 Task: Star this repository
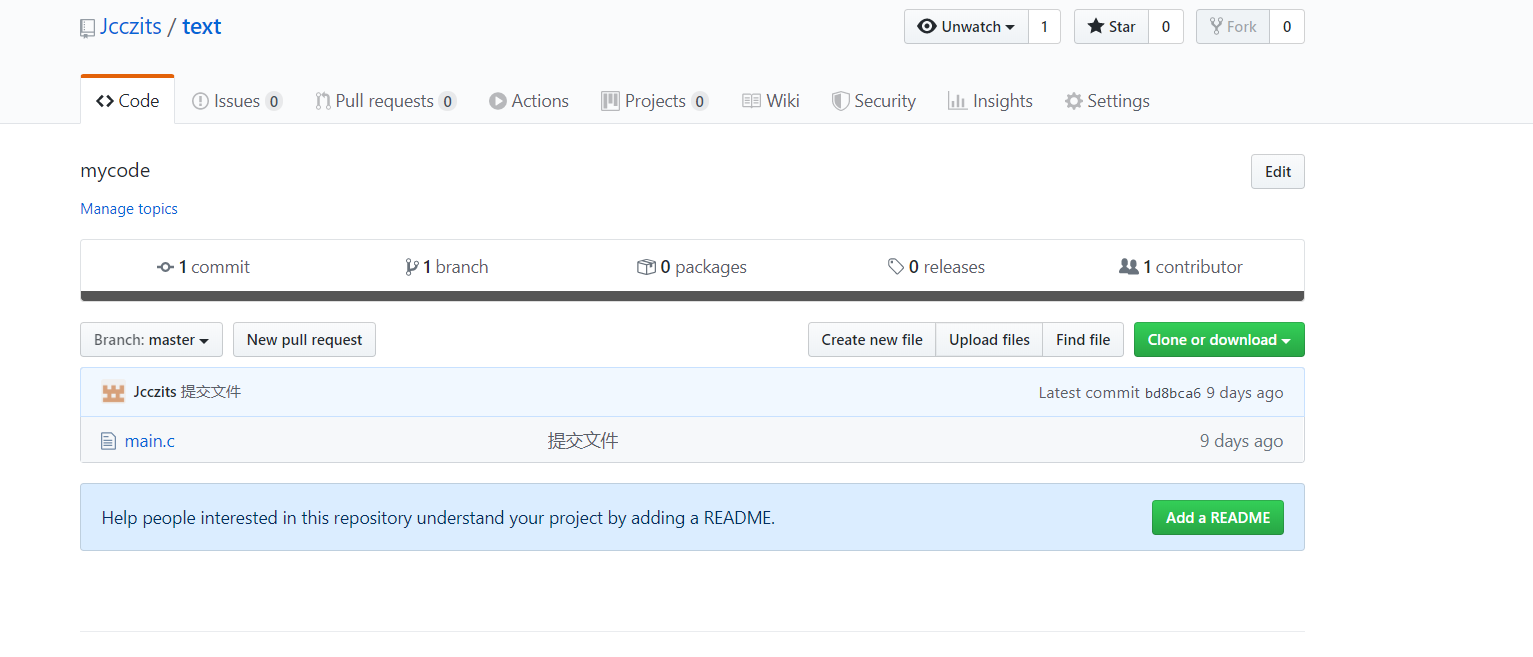[1111, 27]
